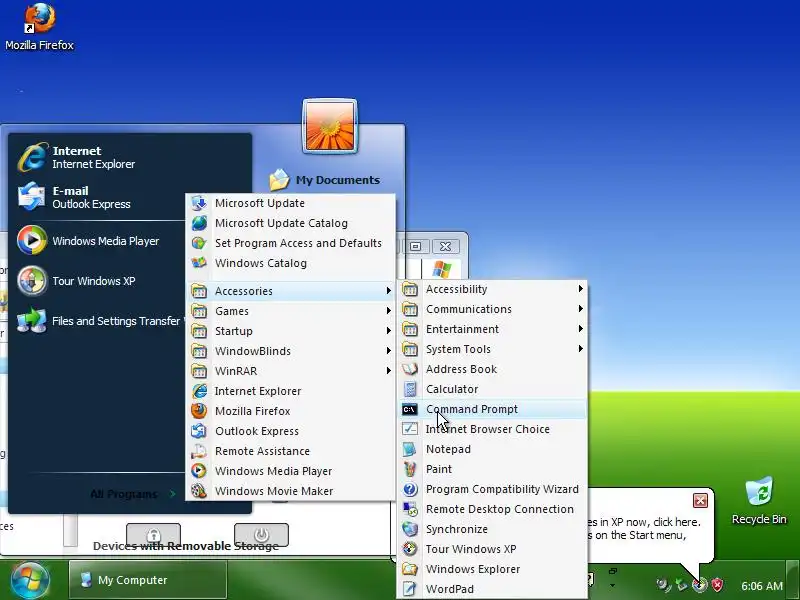Click the 6:06 AM taskbar clock
The width and height of the screenshot is (800, 600).
762,586
